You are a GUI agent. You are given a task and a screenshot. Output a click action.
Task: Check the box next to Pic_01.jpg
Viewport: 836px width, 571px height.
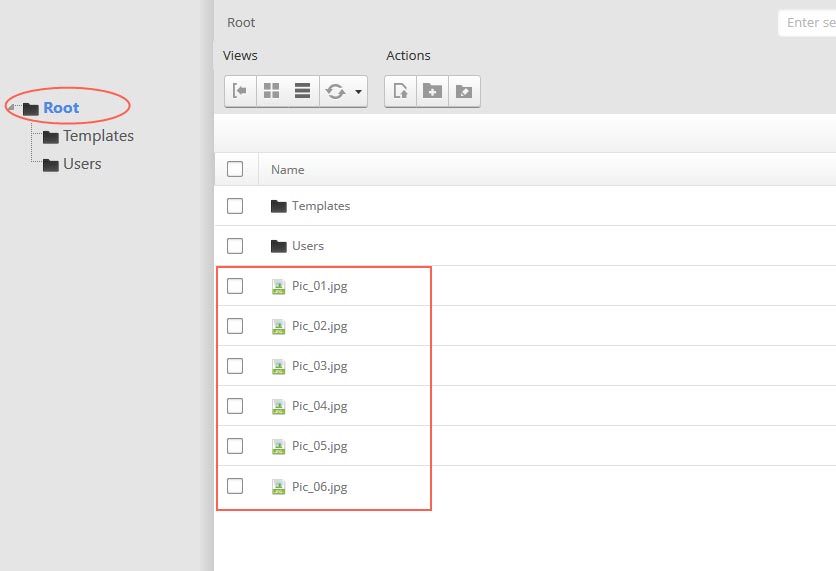(x=235, y=286)
